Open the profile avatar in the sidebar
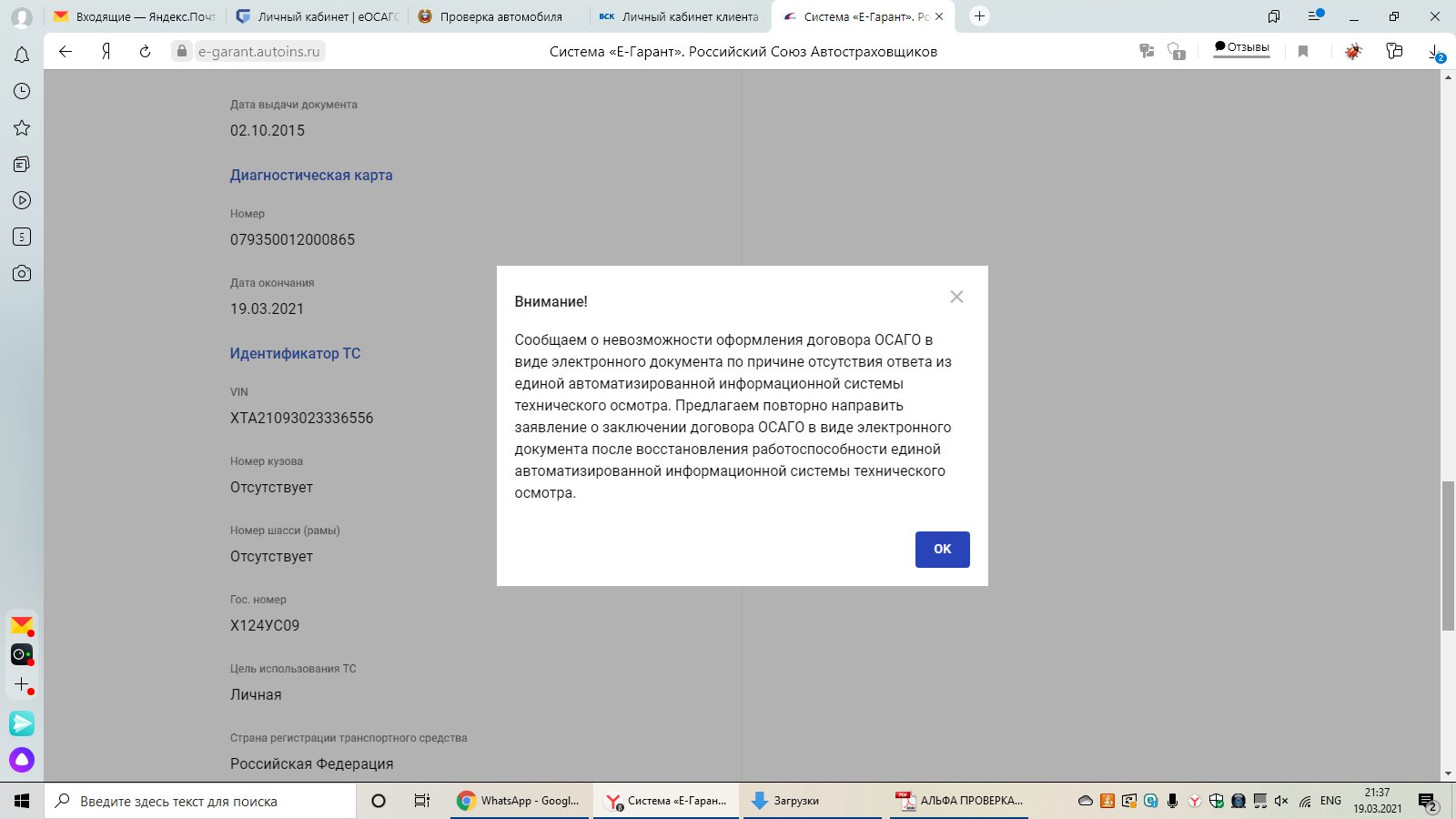 pyautogui.click(x=22, y=17)
